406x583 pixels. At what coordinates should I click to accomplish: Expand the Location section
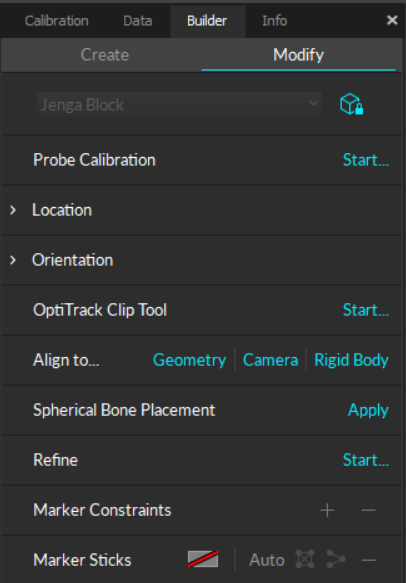[13, 210]
